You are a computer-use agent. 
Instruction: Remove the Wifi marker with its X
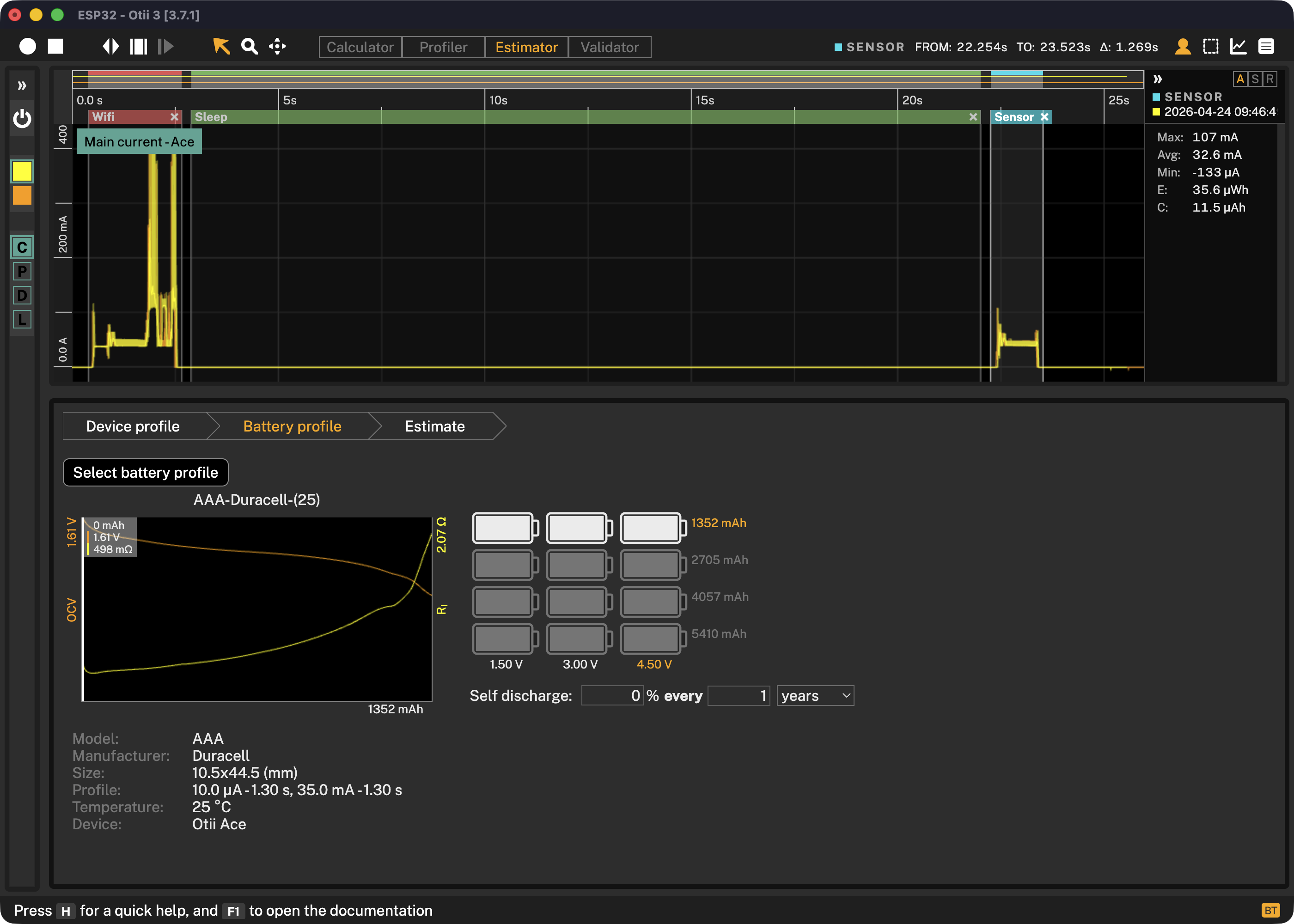(x=175, y=116)
